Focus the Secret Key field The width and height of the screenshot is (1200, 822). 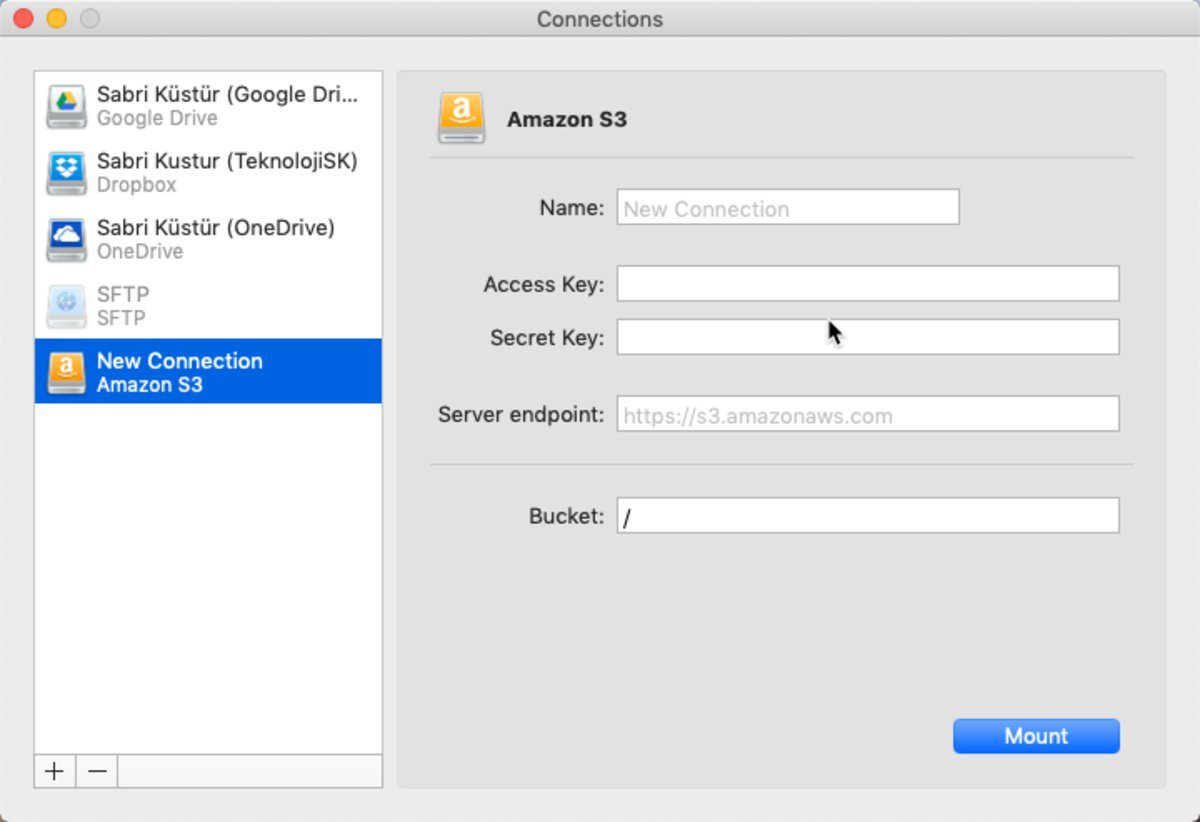pos(868,336)
